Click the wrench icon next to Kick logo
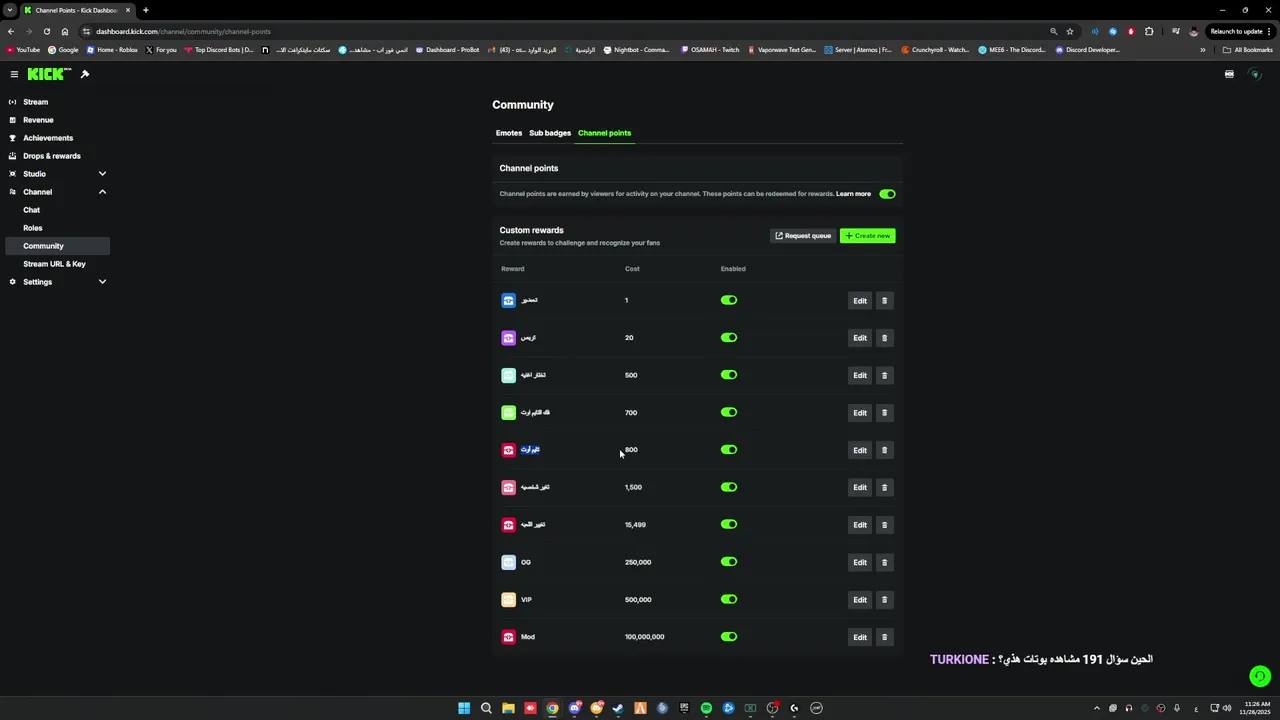1280x720 pixels. click(85, 74)
